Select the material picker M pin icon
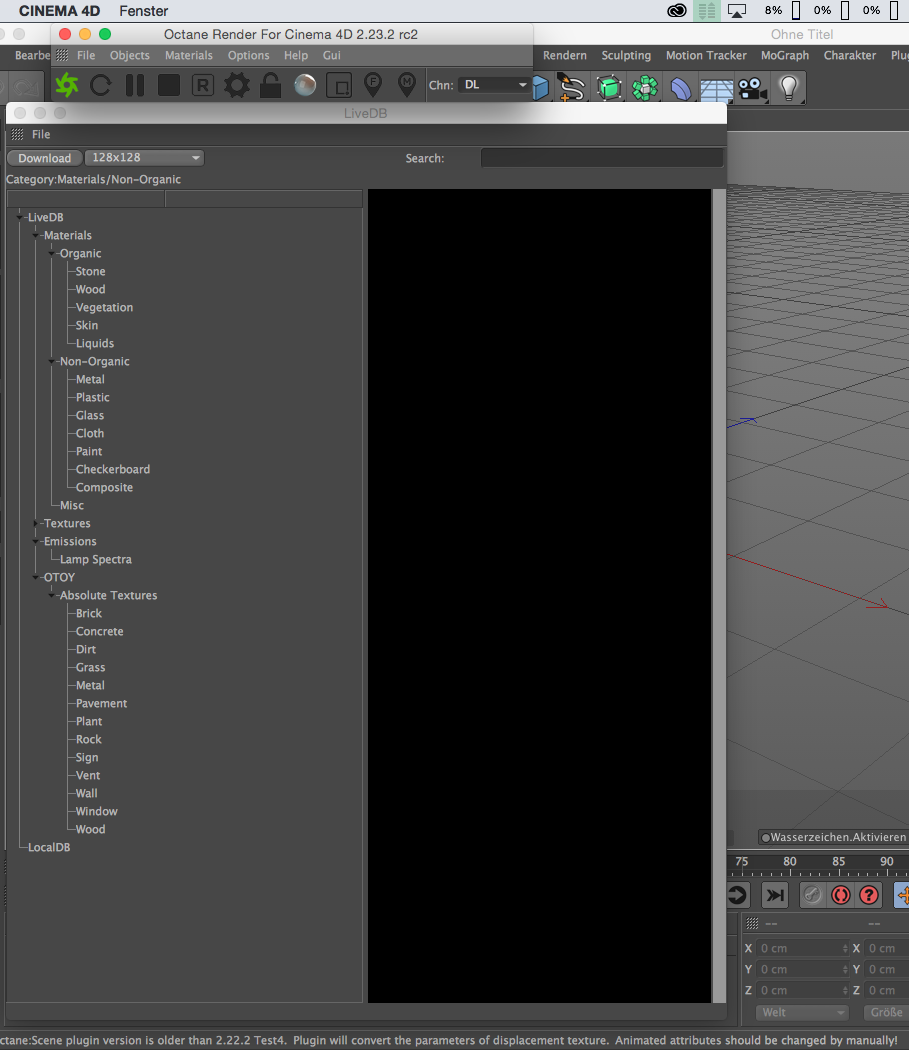This screenshot has width=909, height=1050. pyautogui.click(x=407, y=84)
